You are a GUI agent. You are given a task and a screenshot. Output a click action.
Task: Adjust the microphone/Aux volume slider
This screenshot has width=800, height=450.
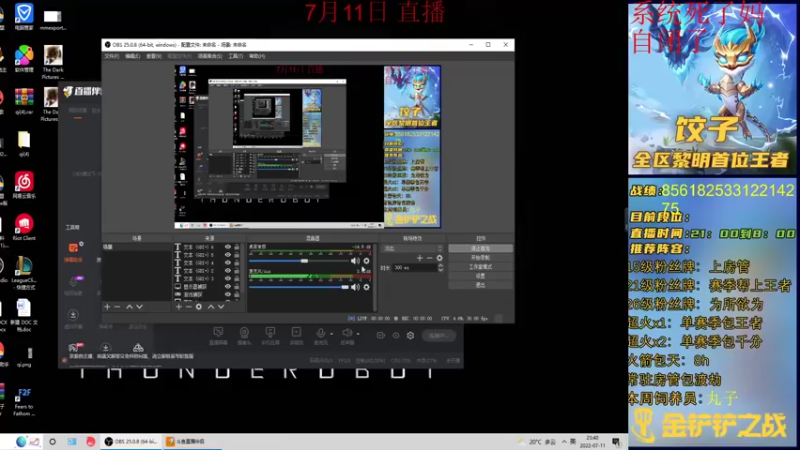299,287
